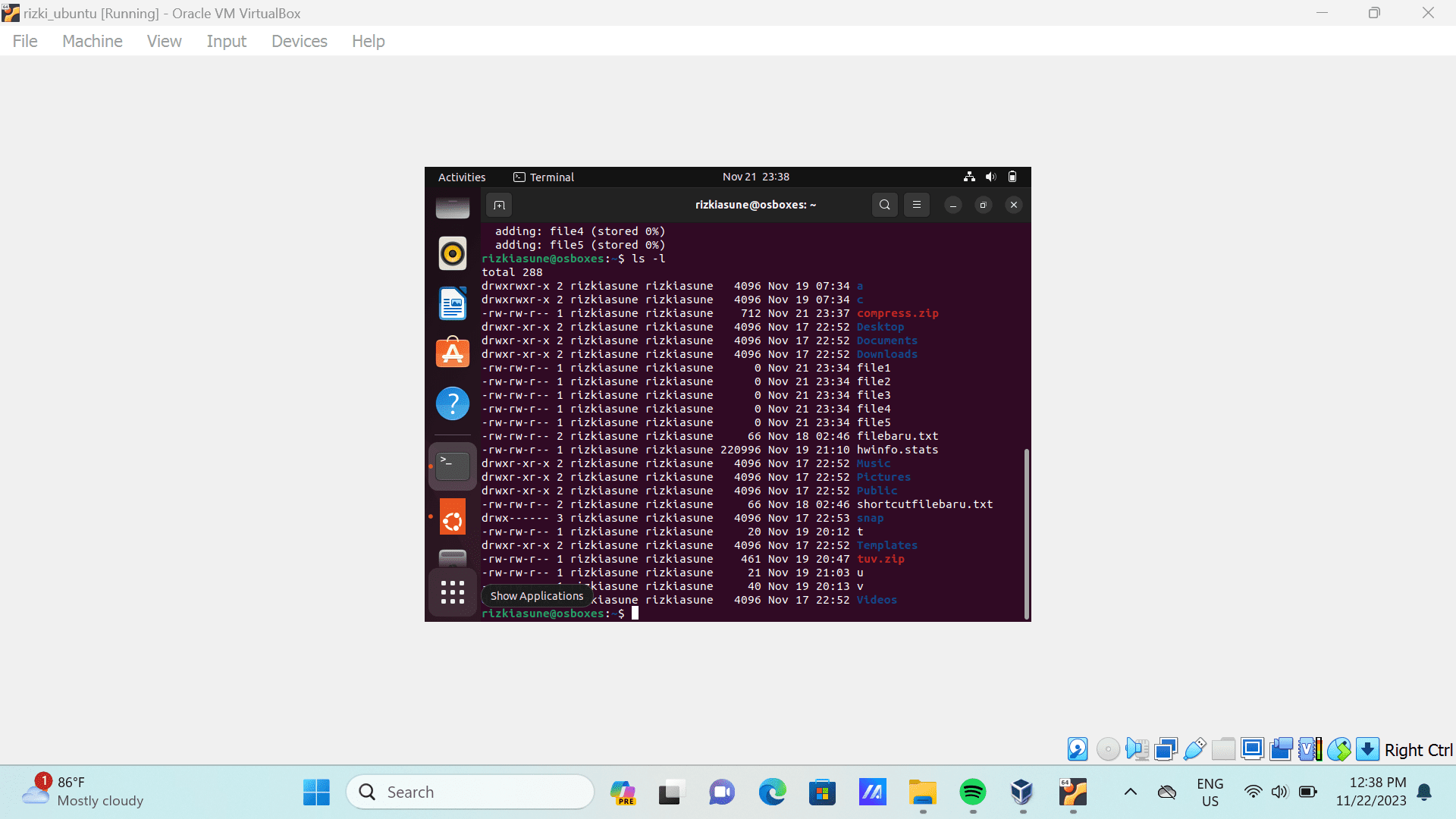Click the terminal window scrollbar

coord(1027,533)
